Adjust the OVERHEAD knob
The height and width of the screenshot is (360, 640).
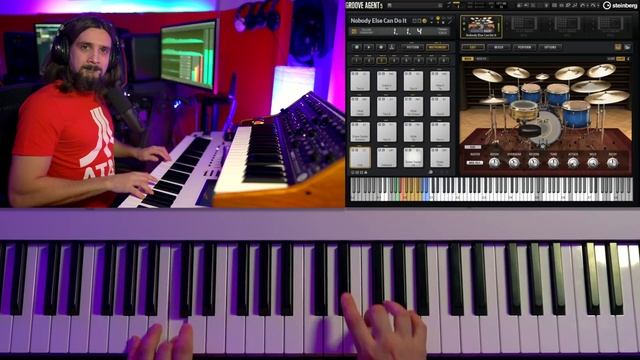[514, 163]
